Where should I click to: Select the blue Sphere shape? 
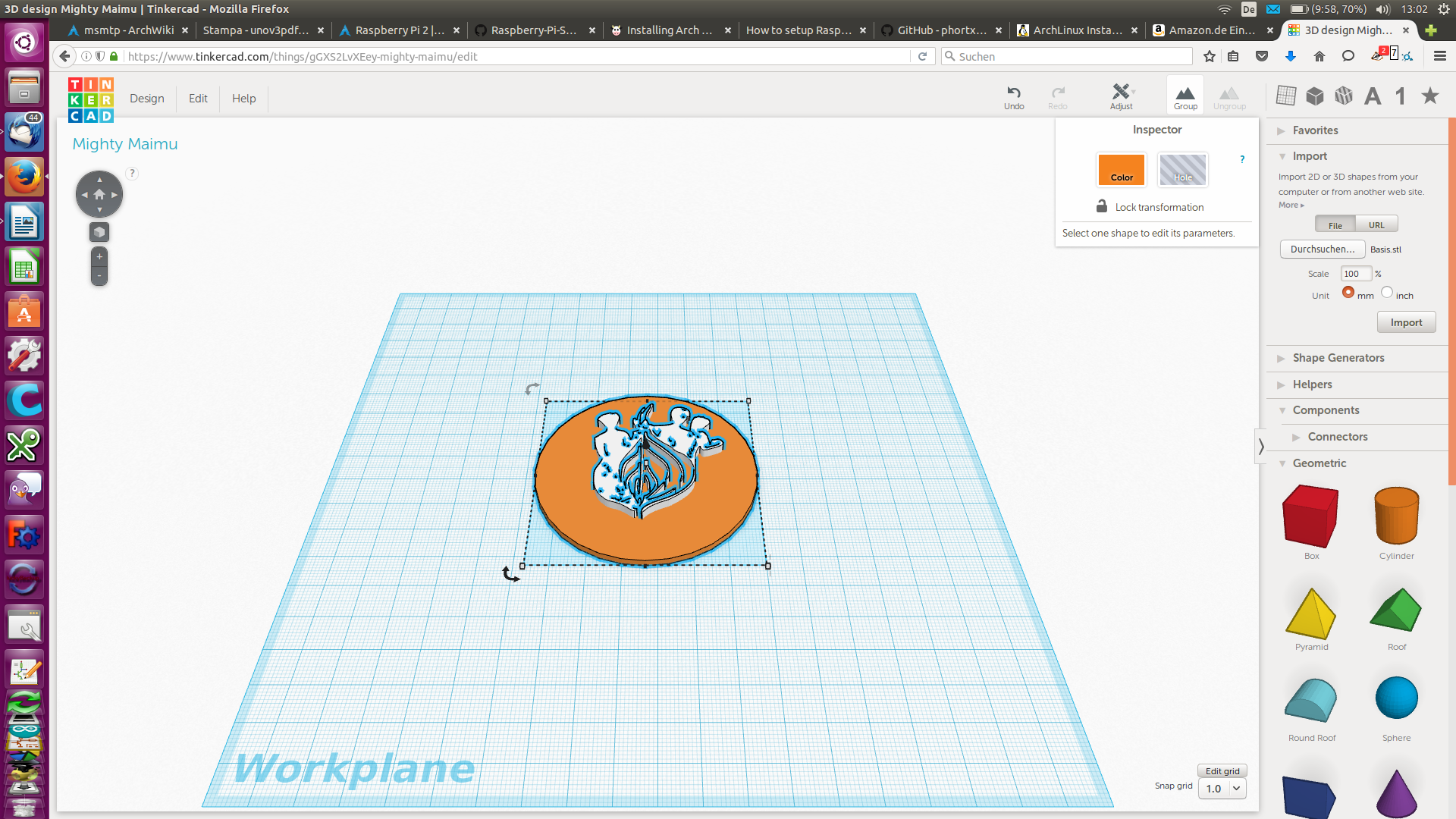tap(1396, 698)
